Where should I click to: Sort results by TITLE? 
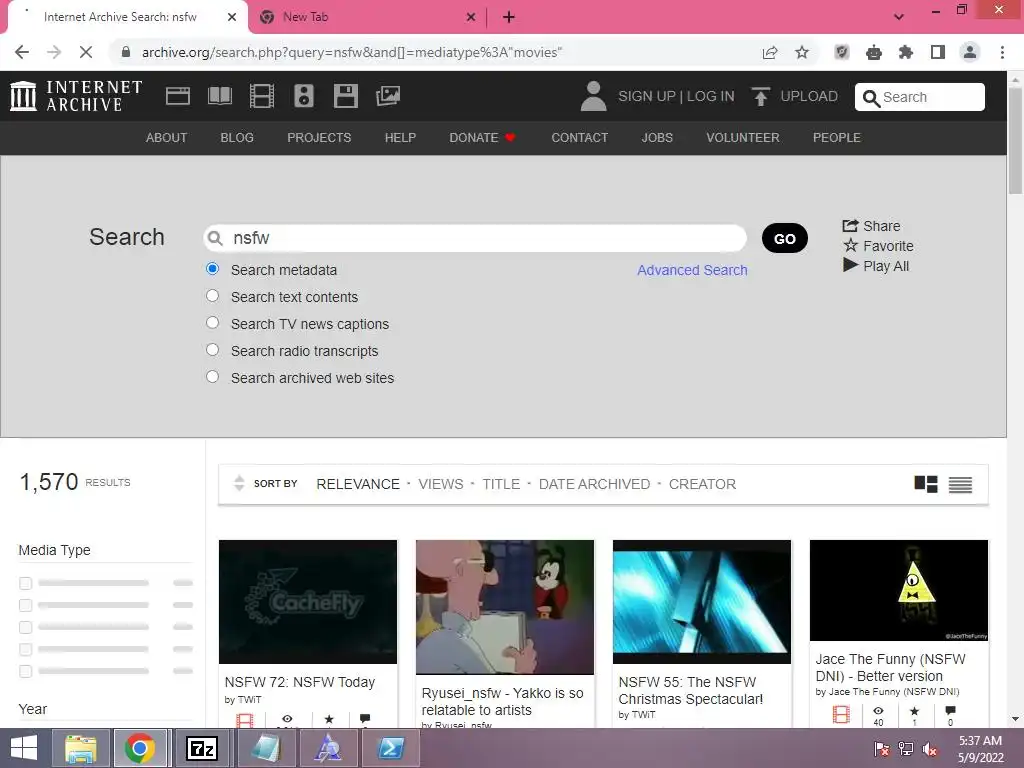click(501, 484)
